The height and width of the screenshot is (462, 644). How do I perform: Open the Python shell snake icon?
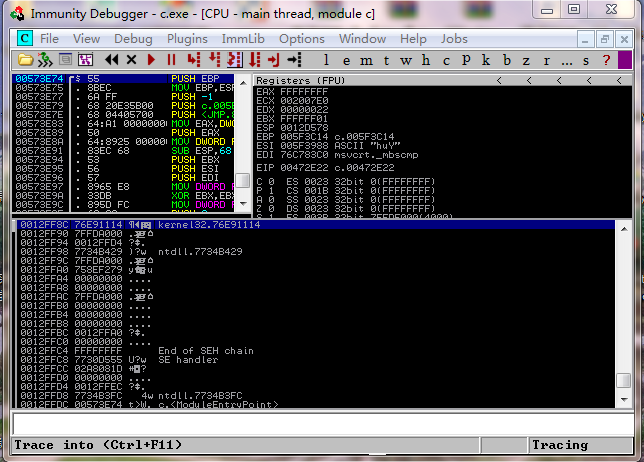pyautogui.click(x=45, y=60)
